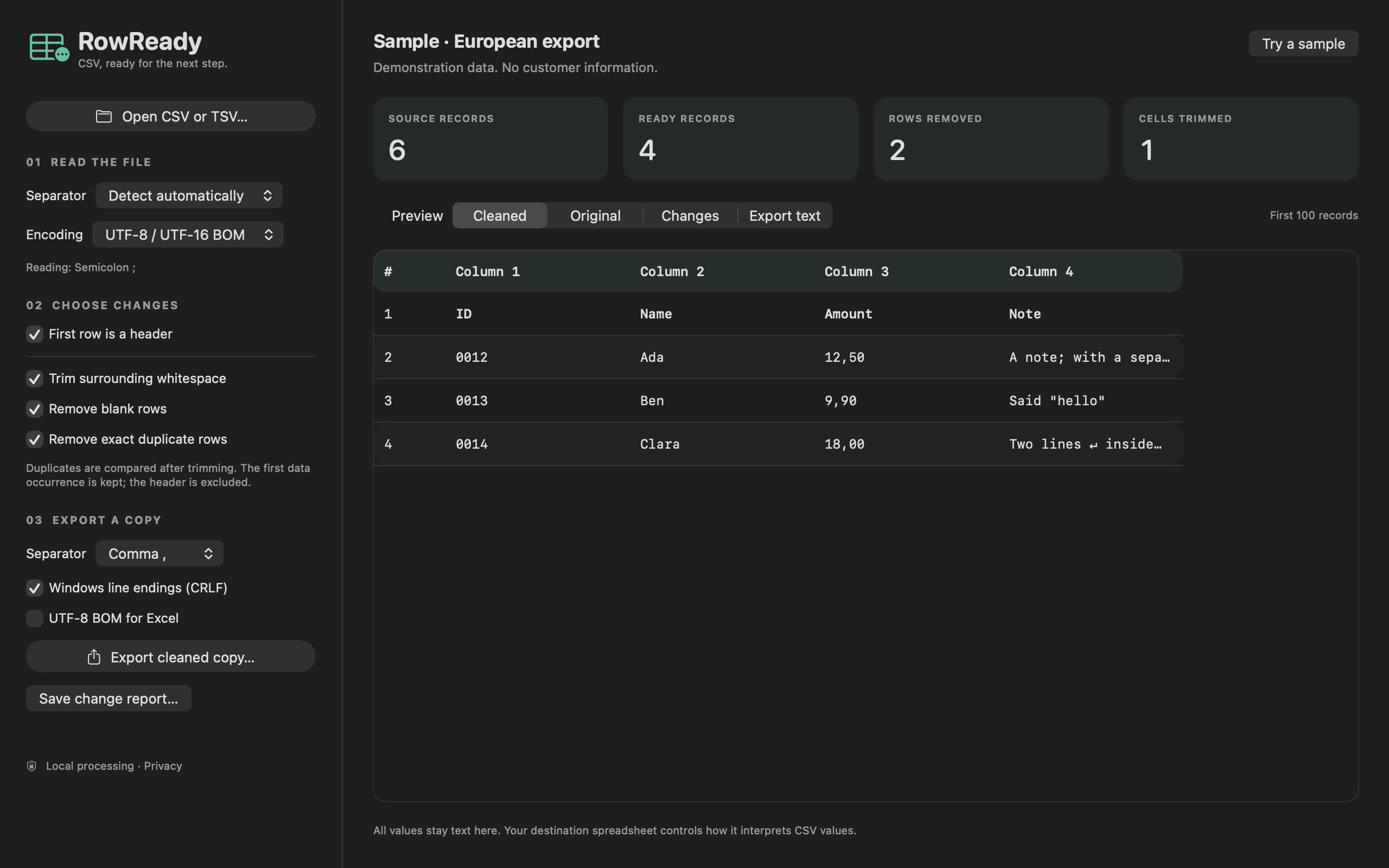Select the Ada name cell
Viewport: 1389px width, 868px height.
click(x=652, y=357)
